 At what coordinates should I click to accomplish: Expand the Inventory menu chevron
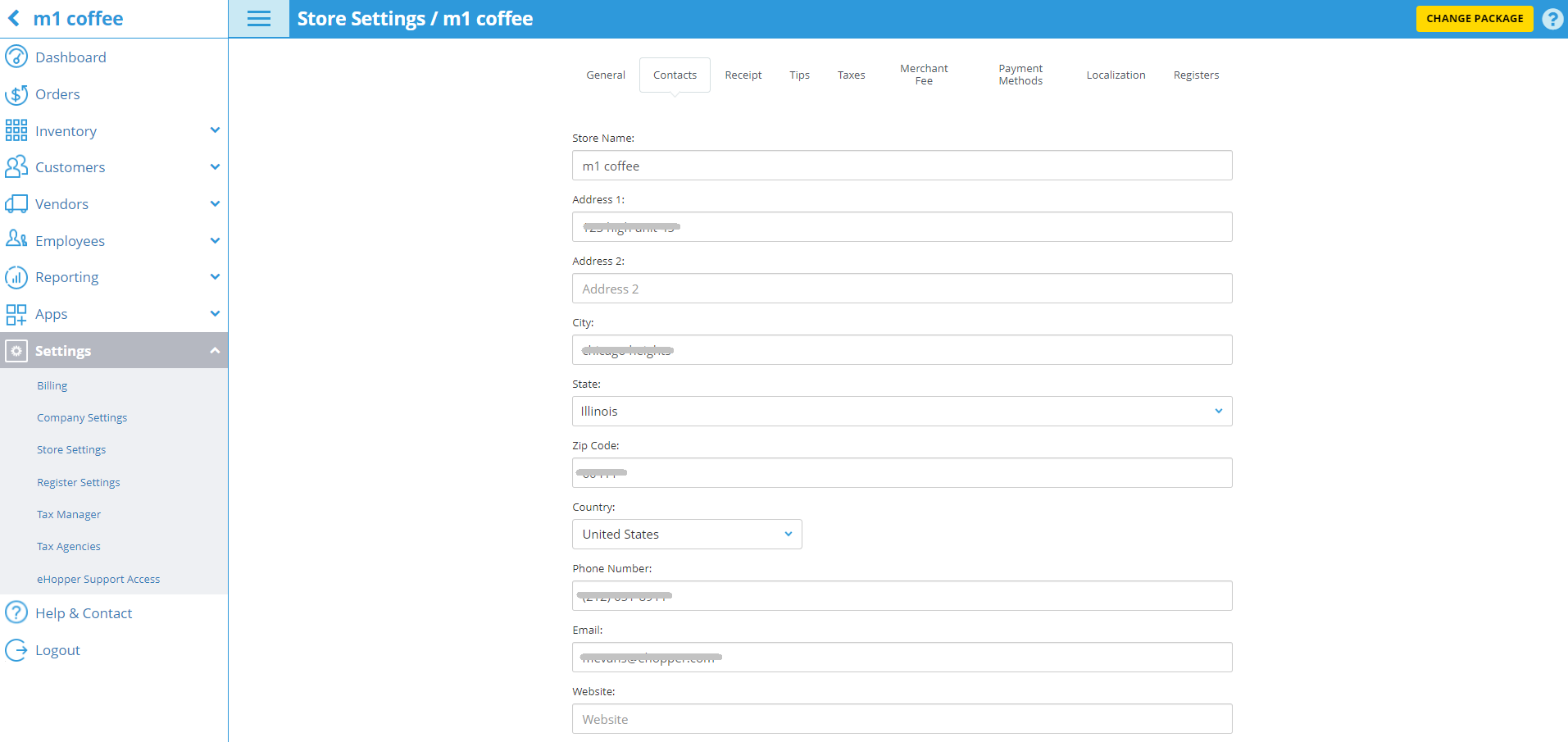coord(215,130)
